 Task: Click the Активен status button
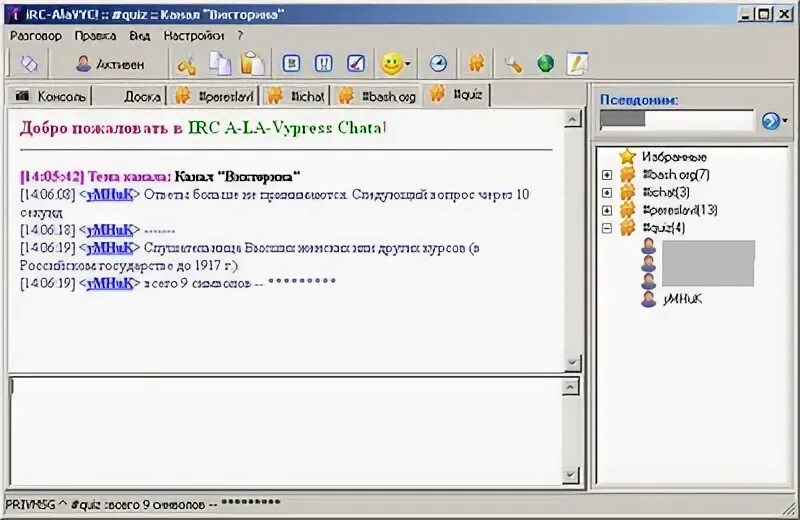pos(110,64)
